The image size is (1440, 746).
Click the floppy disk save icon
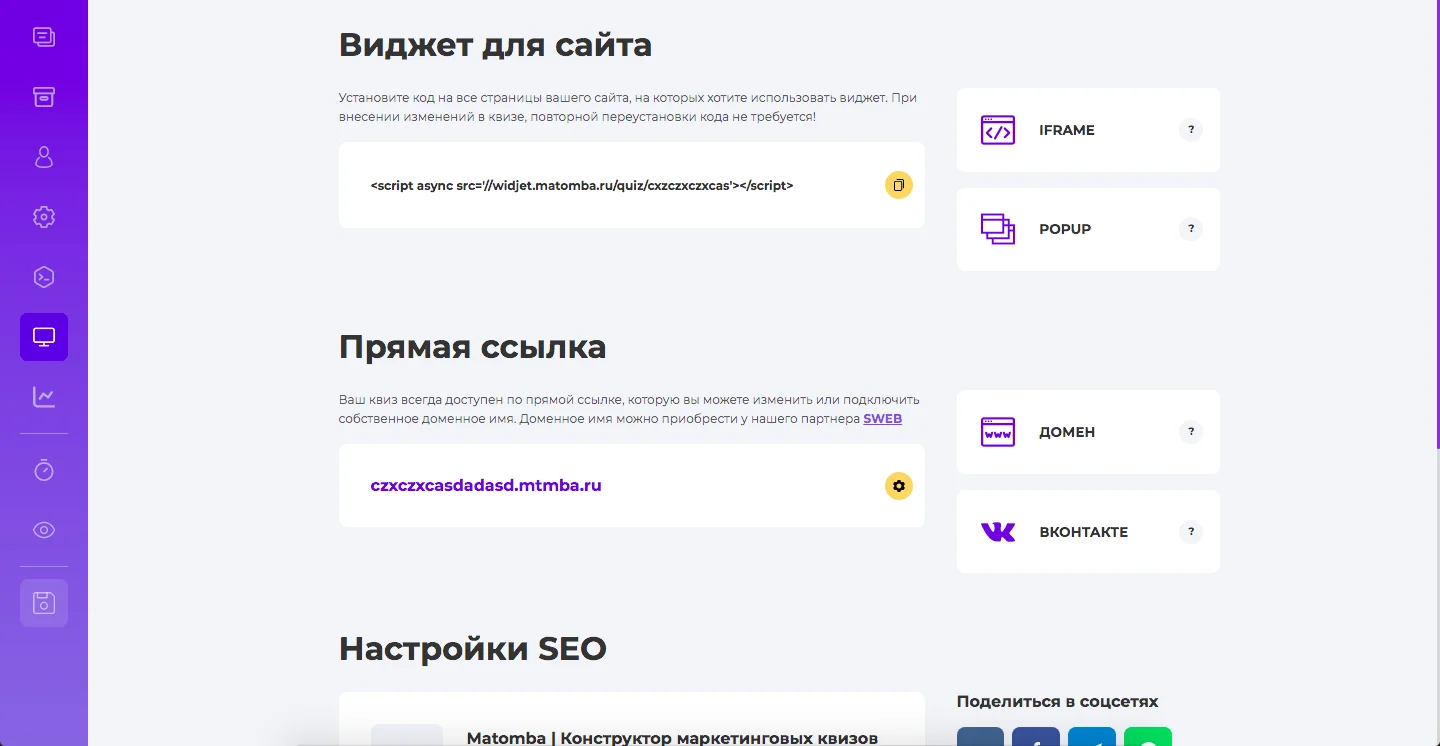pyautogui.click(x=44, y=603)
